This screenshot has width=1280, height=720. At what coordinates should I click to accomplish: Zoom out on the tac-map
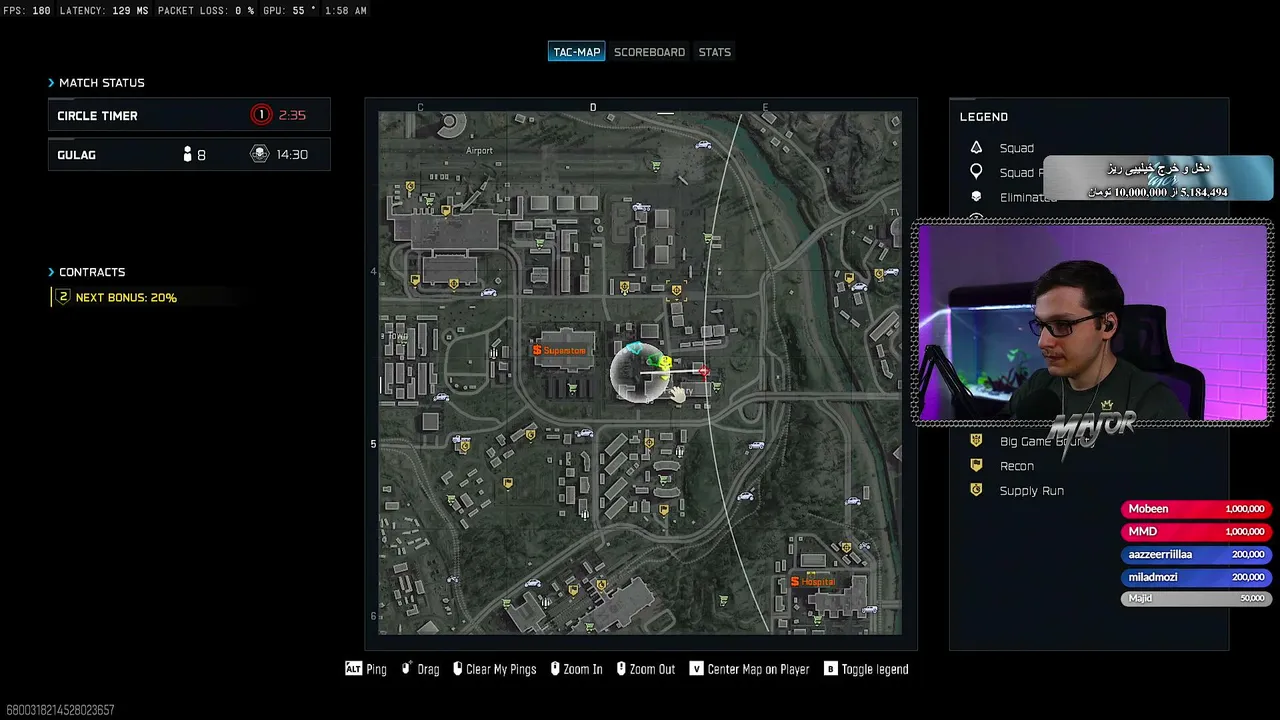(x=645, y=669)
